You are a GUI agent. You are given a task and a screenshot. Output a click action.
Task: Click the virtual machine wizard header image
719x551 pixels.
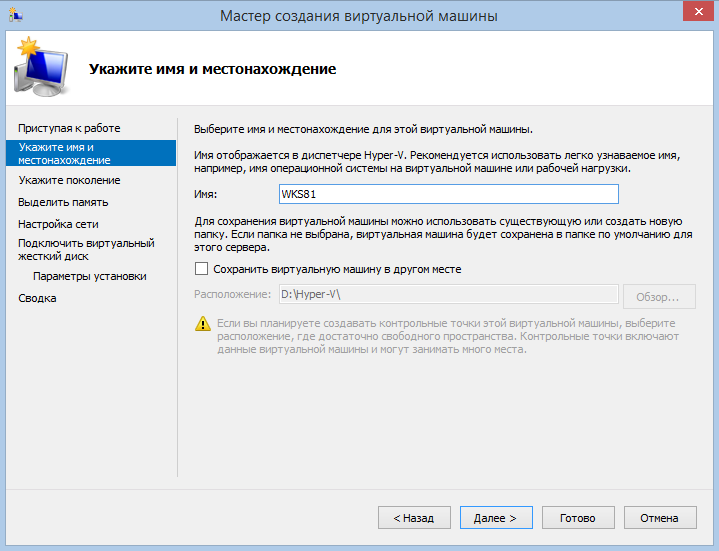tap(40, 66)
